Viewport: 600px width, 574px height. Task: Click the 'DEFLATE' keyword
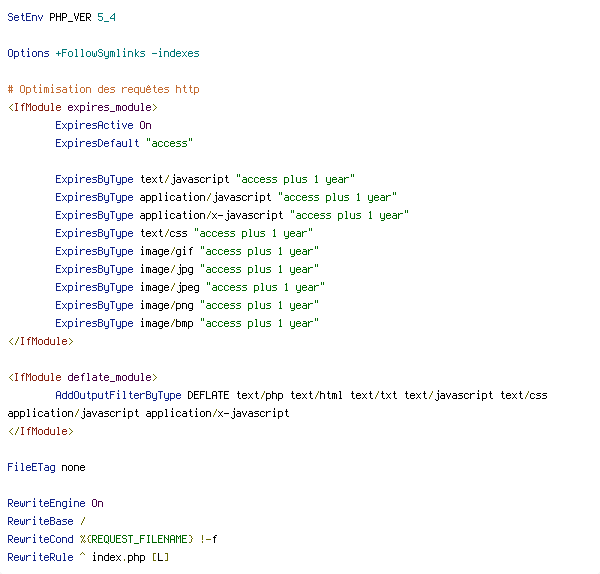tap(208, 395)
